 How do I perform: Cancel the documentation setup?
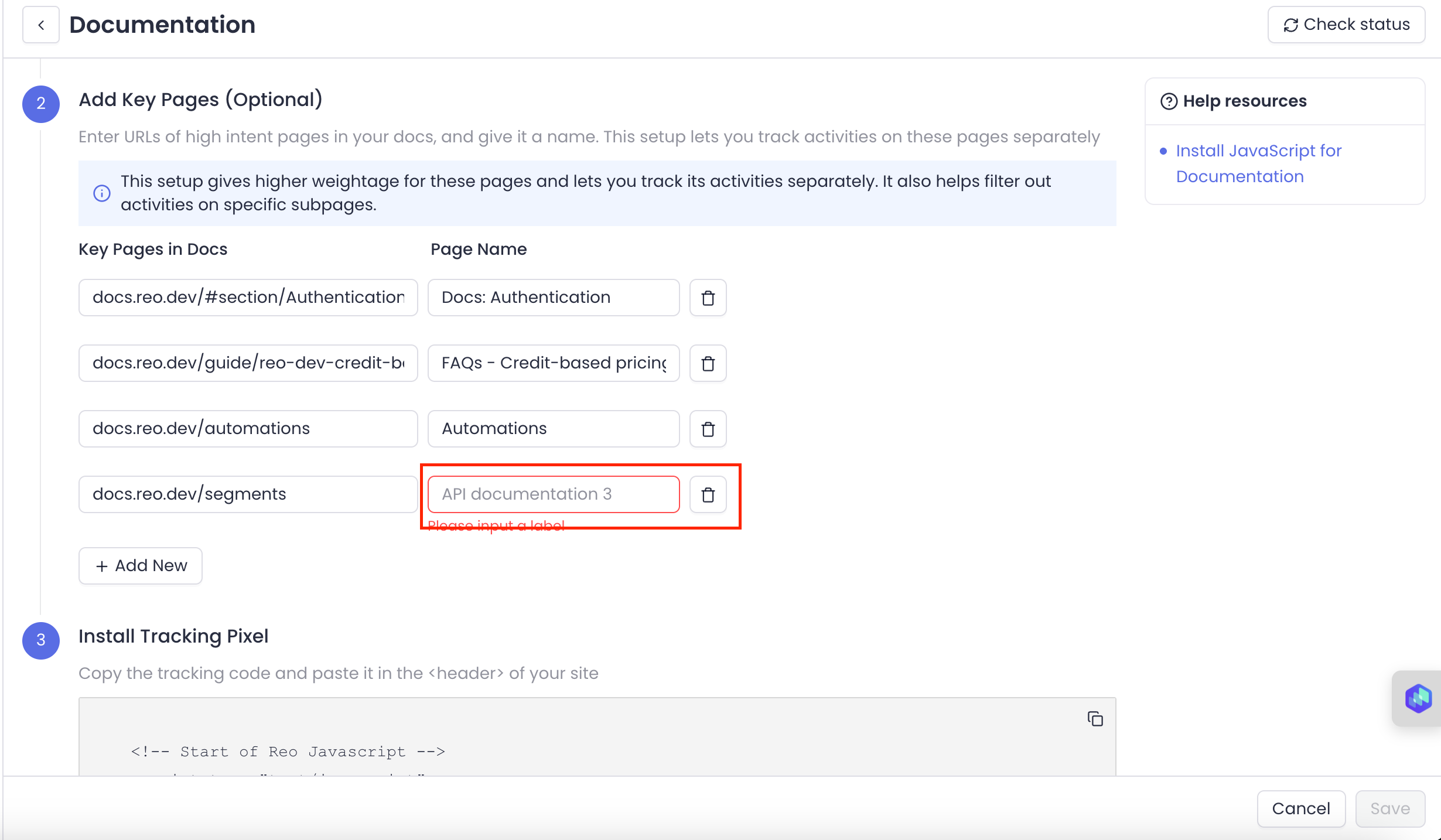(x=1300, y=808)
